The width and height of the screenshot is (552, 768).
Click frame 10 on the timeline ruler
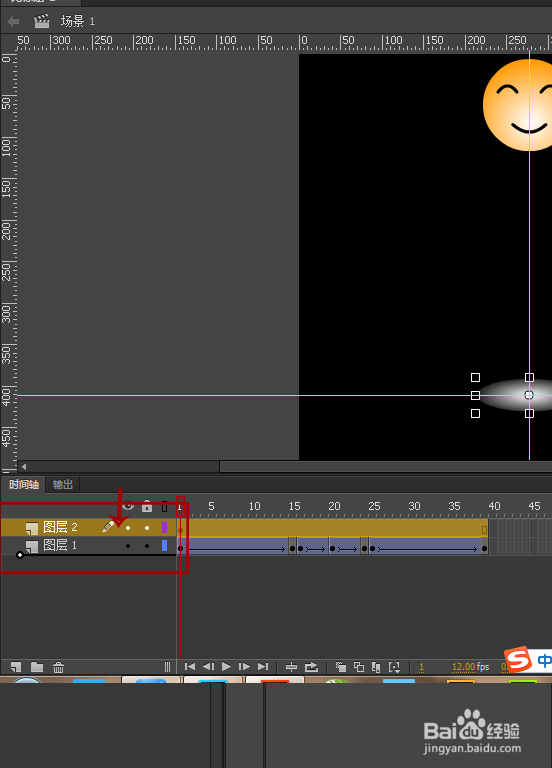tap(254, 506)
